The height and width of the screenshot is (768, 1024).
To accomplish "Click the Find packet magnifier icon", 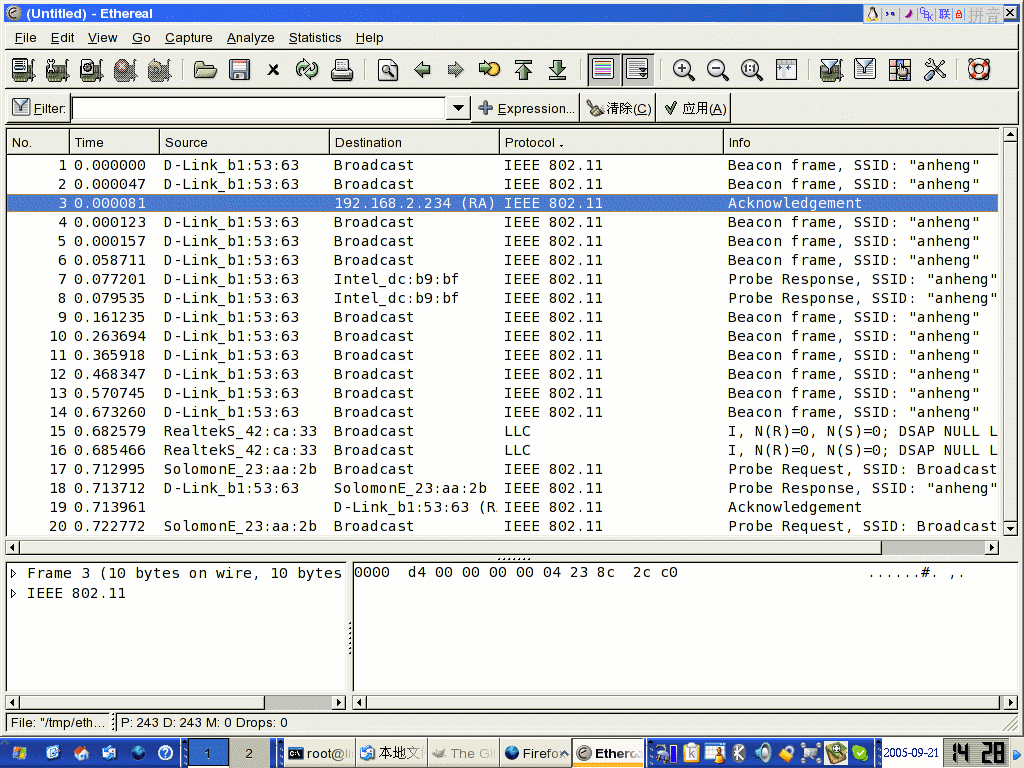I will pyautogui.click(x=388, y=70).
